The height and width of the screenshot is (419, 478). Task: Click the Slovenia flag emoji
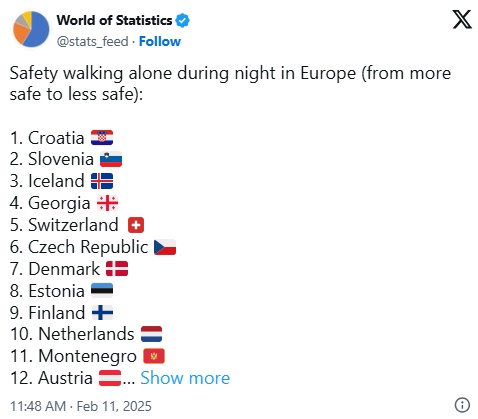coord(111,159)
